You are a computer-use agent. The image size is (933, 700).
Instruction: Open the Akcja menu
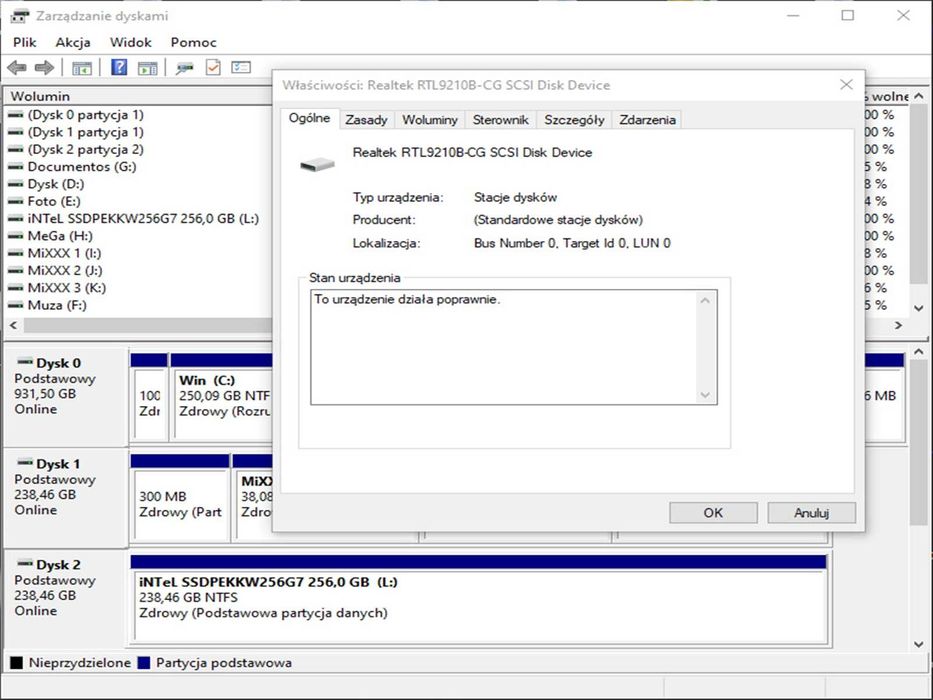pyautogui.click(x=73, y=42)
